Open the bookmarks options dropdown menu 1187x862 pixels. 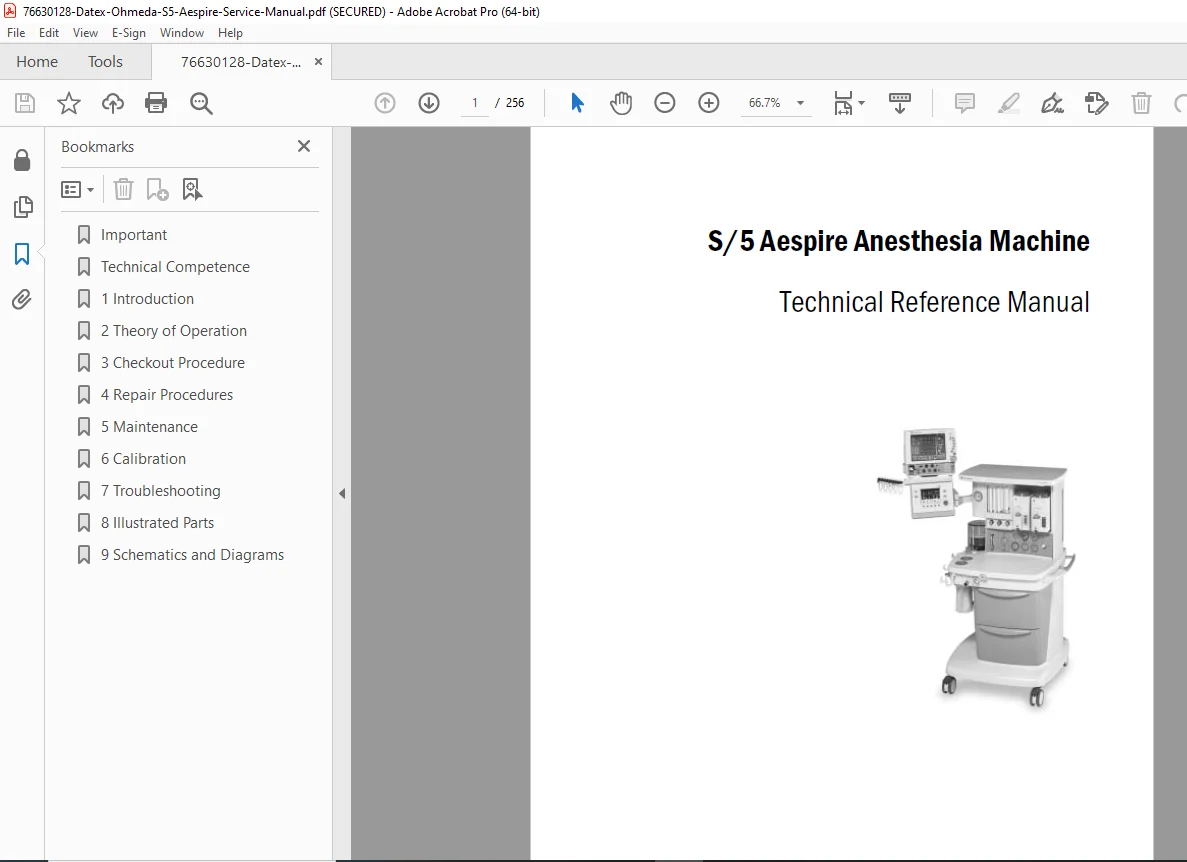tap(77, 189)
